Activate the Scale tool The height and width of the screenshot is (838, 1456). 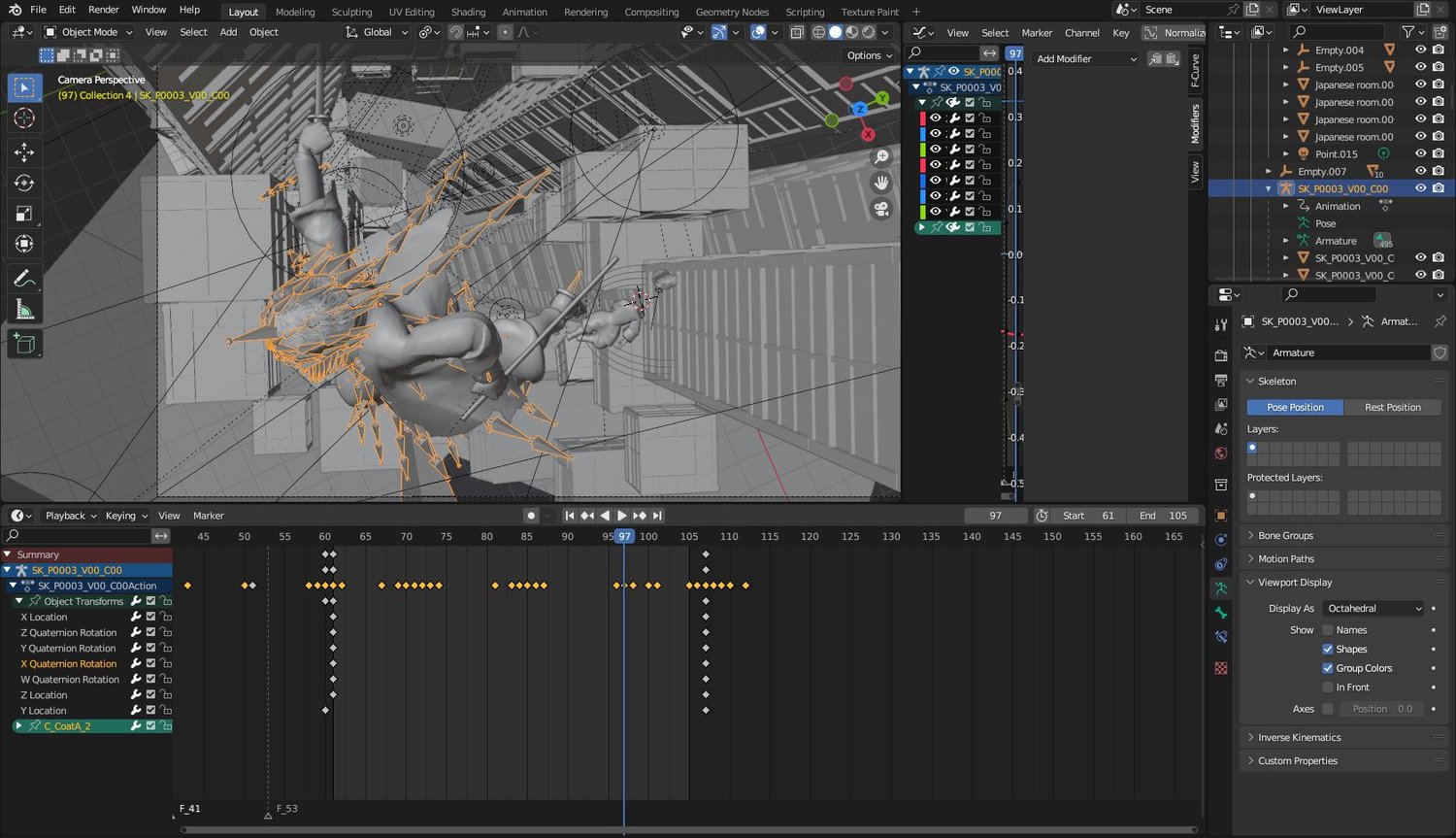24,214
